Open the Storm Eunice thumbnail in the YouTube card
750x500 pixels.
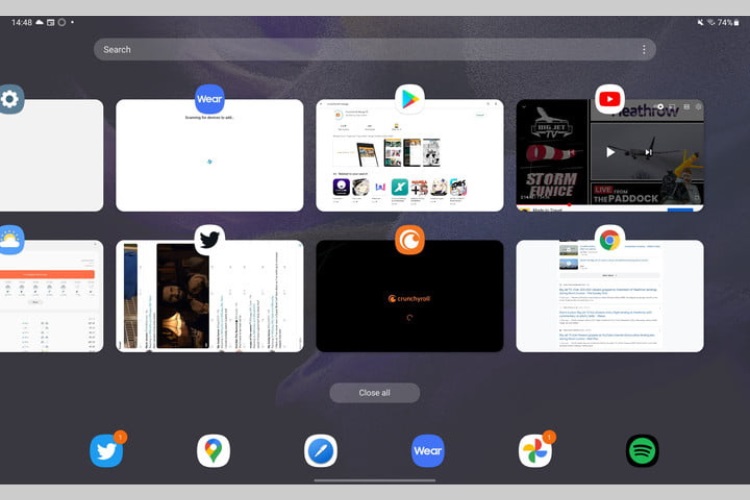pyautogui.click(x=552, y=152)
